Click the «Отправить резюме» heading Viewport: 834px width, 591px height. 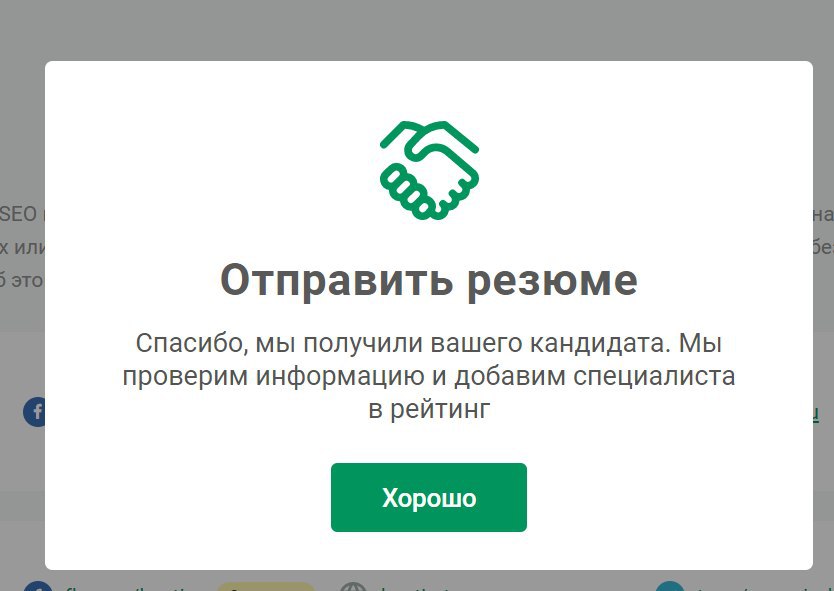click(429, 280)
